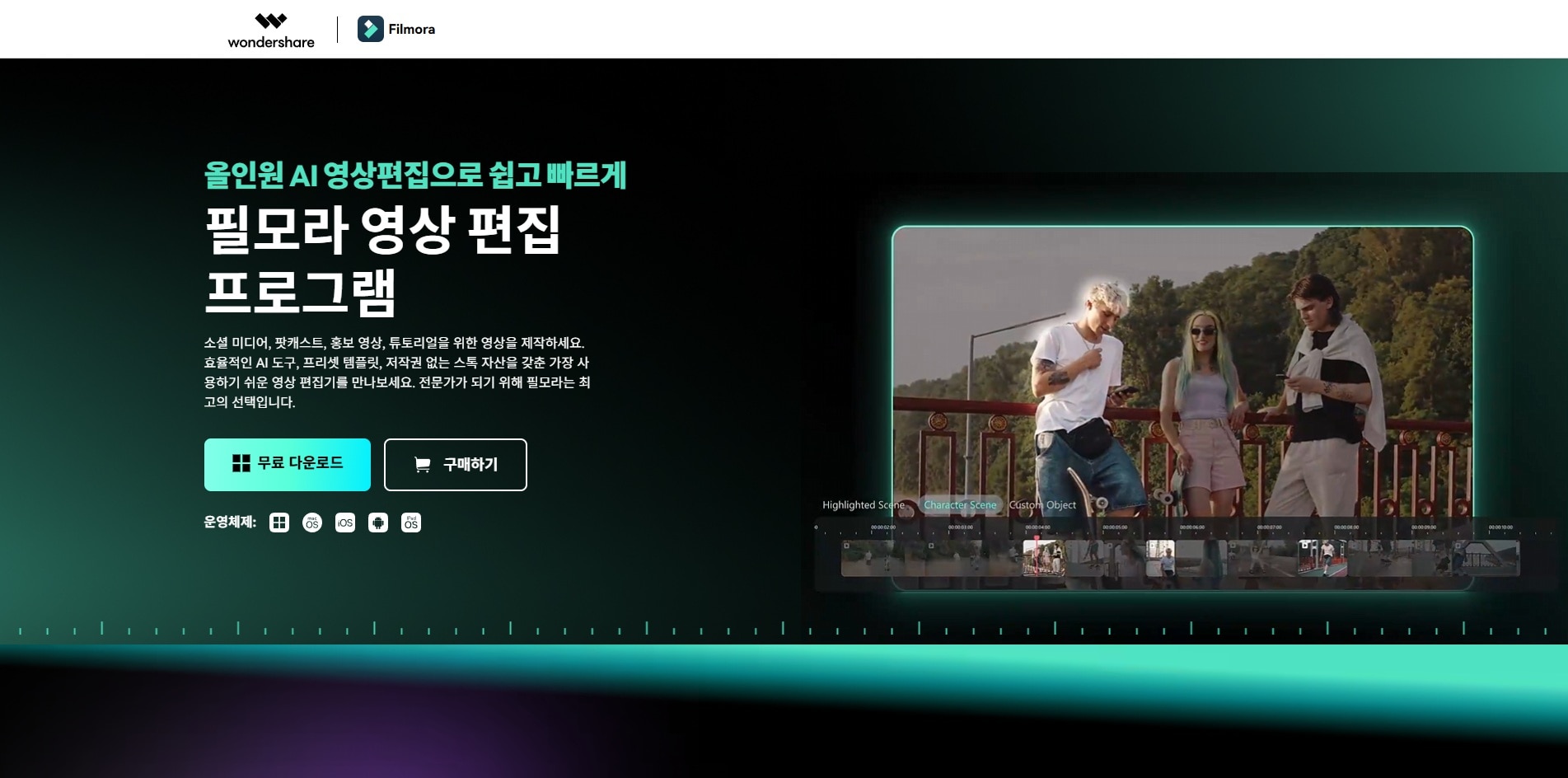
Task: Click the 올인원 AI 영상편집으로 쉽고 빠르게 tagline
Action: point(415,175)
